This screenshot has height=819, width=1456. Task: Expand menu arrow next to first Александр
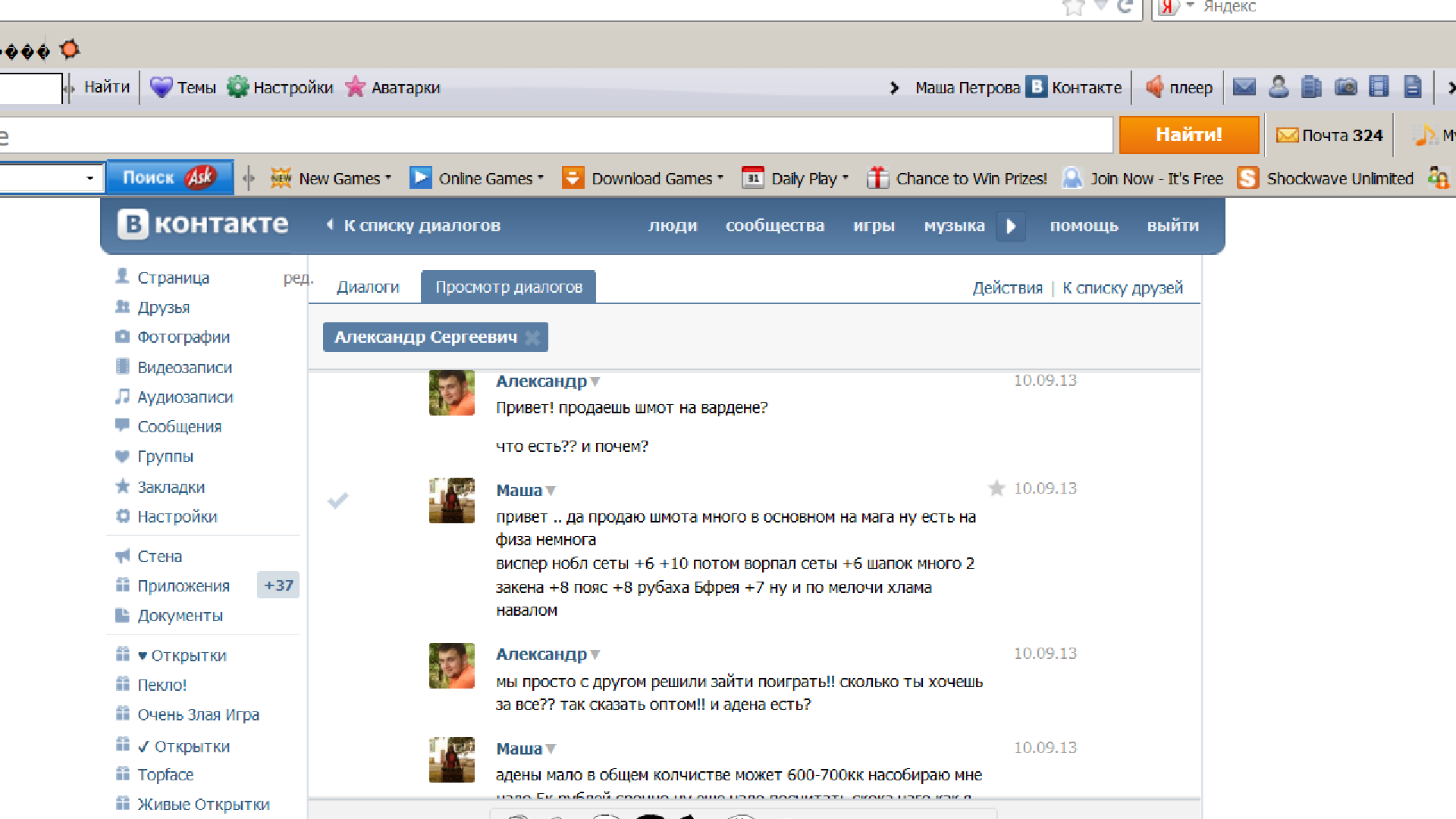click(595, 381)
